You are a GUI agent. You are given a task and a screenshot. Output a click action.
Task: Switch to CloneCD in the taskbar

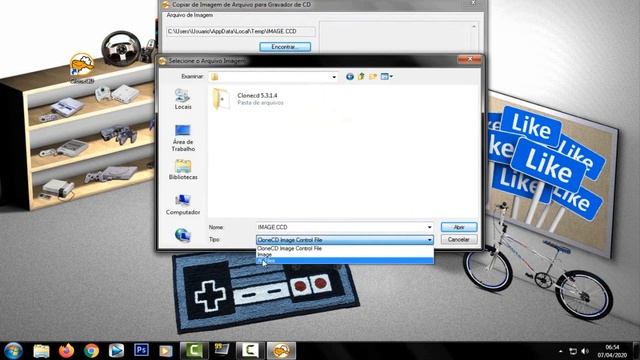click(281, 351)
